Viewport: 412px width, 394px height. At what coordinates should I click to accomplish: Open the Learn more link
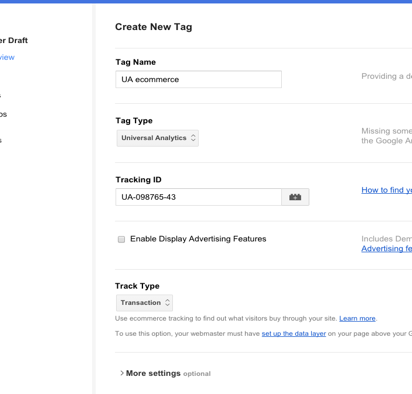[x=357, y=318]
